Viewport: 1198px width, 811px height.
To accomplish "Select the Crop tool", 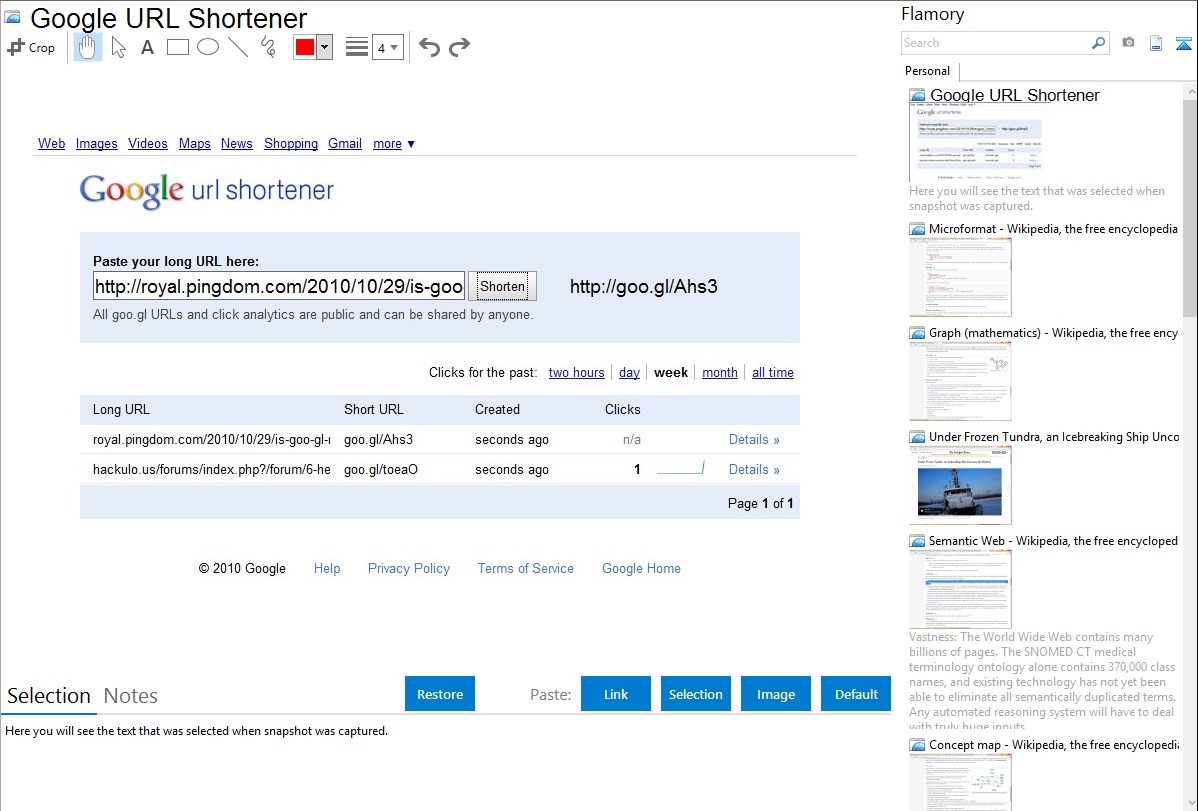I will pos(31,47).
